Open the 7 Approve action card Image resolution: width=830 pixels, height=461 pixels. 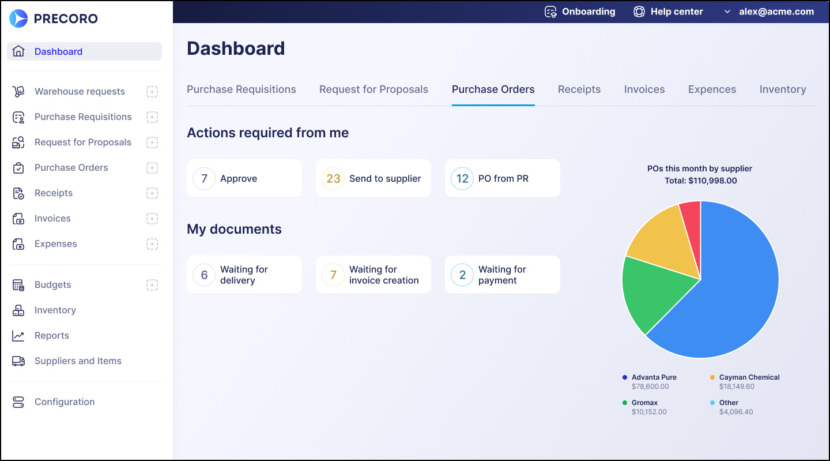point(245,178)
